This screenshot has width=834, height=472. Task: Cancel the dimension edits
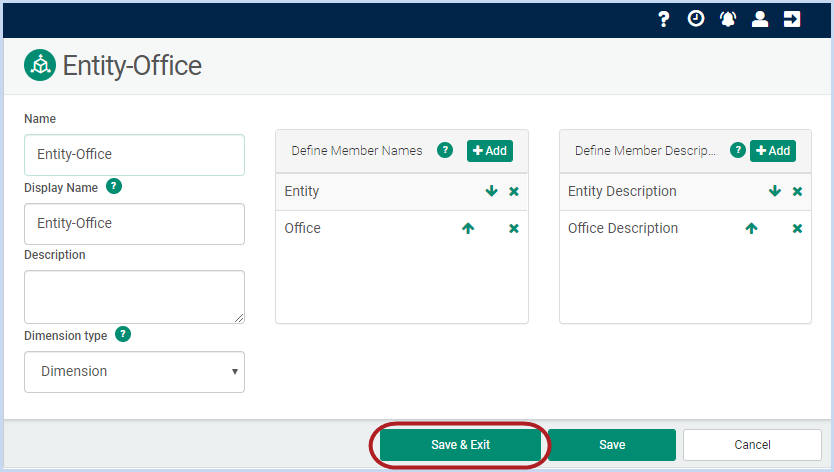pos(752,445)
